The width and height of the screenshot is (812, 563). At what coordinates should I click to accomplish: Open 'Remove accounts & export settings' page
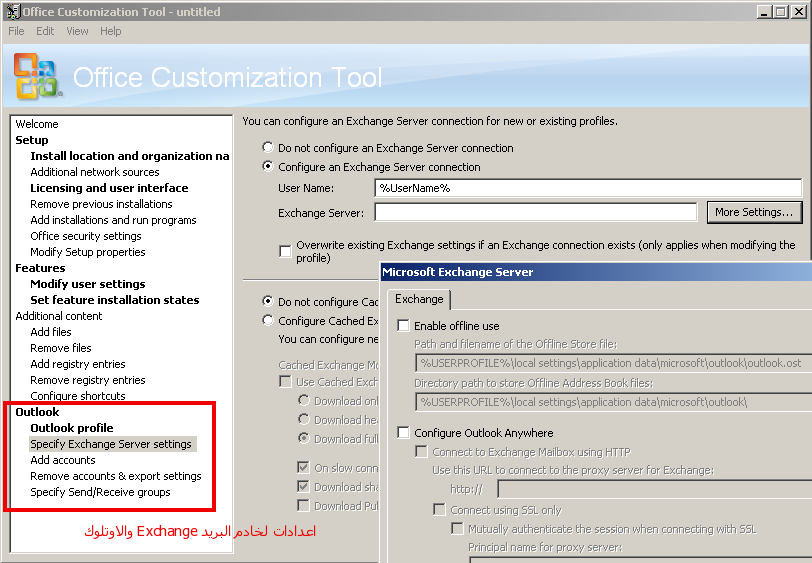click(x=115, y=476)
